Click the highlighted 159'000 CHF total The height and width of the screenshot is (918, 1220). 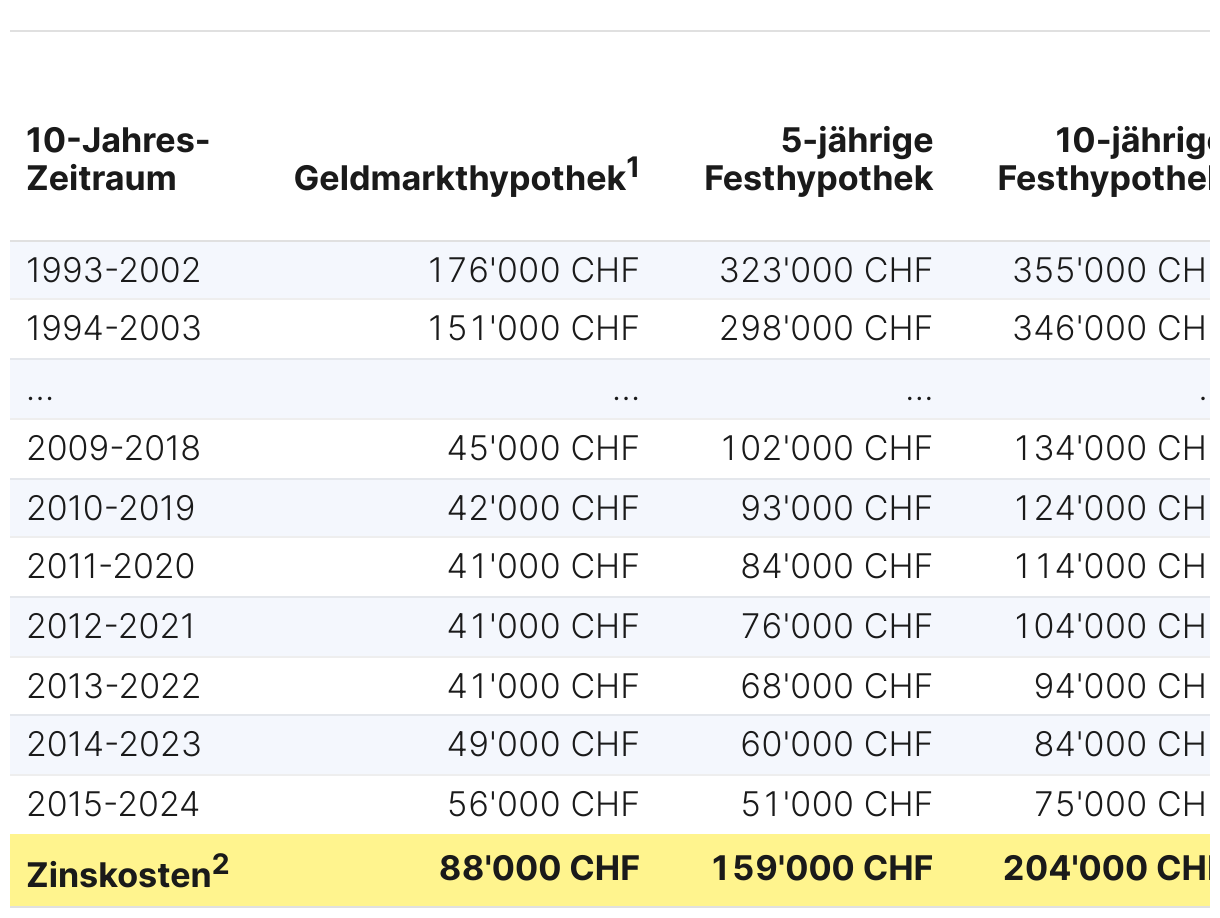(x=822, y=868)
